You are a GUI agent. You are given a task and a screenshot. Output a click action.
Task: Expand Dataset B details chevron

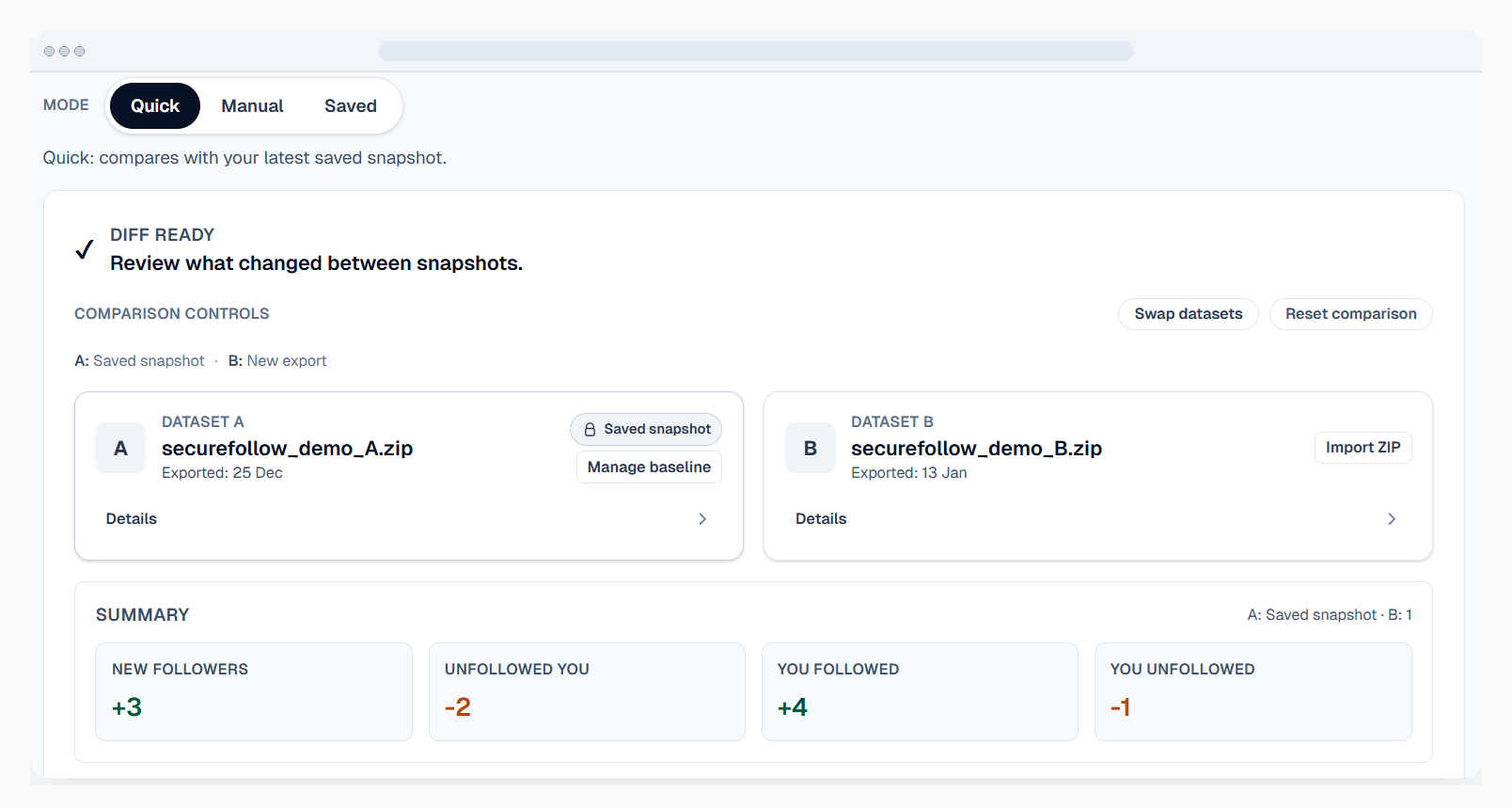click(x=1392, y=519)
